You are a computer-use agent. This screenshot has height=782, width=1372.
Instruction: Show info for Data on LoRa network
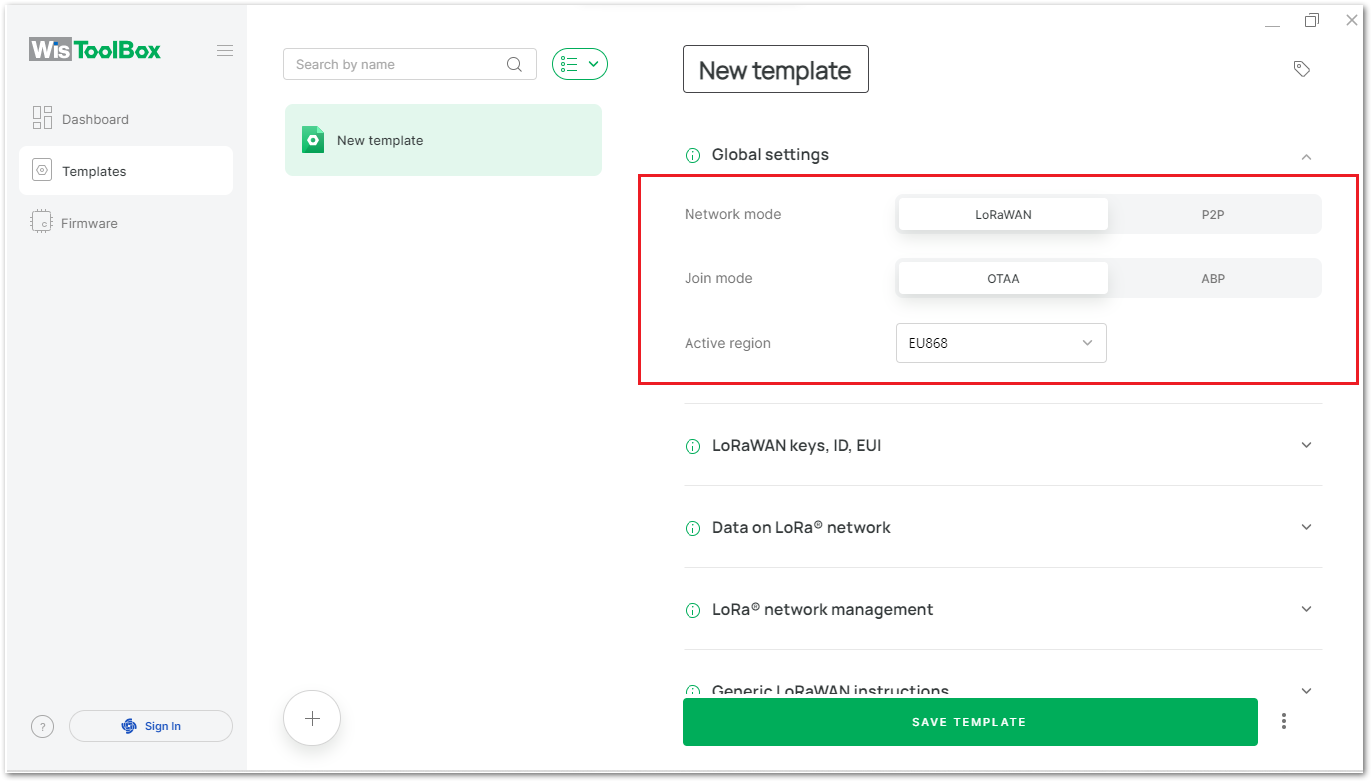[693, 528]
